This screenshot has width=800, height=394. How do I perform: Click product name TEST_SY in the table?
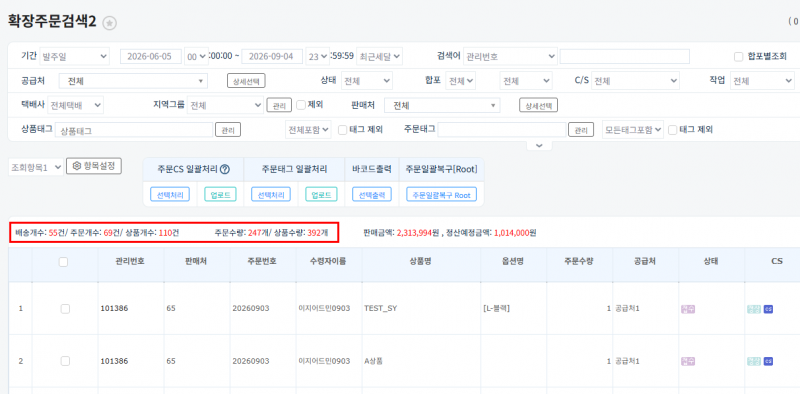coord(381,308)
